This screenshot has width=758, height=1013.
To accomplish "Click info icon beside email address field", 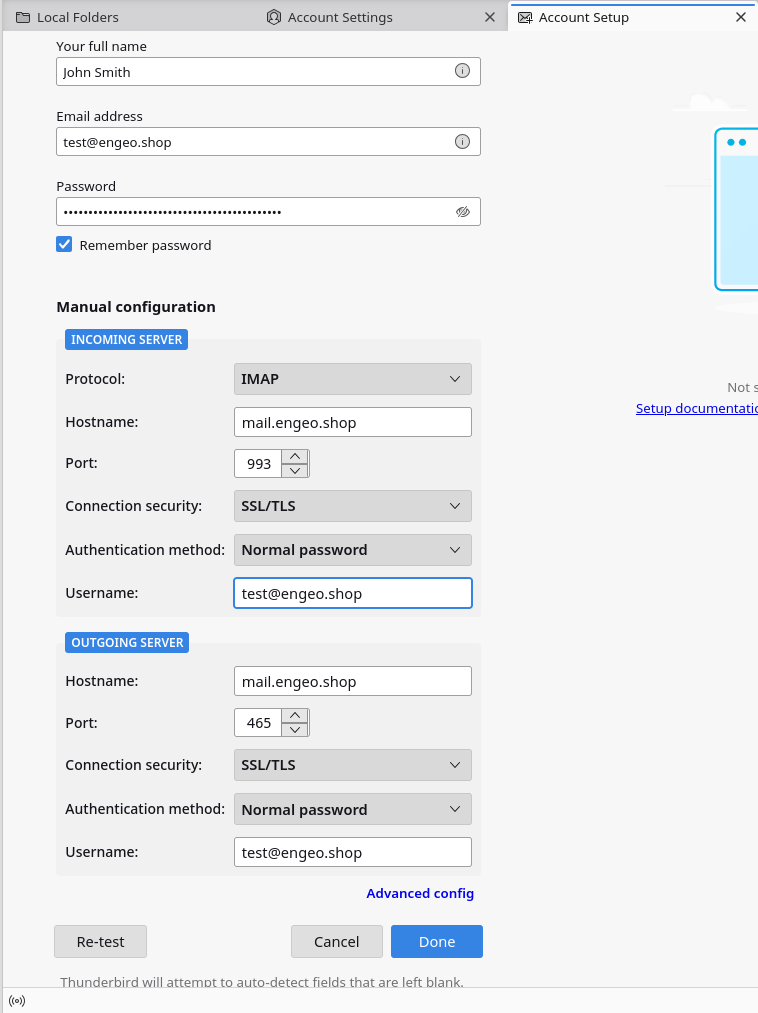I will pos(462,142).
